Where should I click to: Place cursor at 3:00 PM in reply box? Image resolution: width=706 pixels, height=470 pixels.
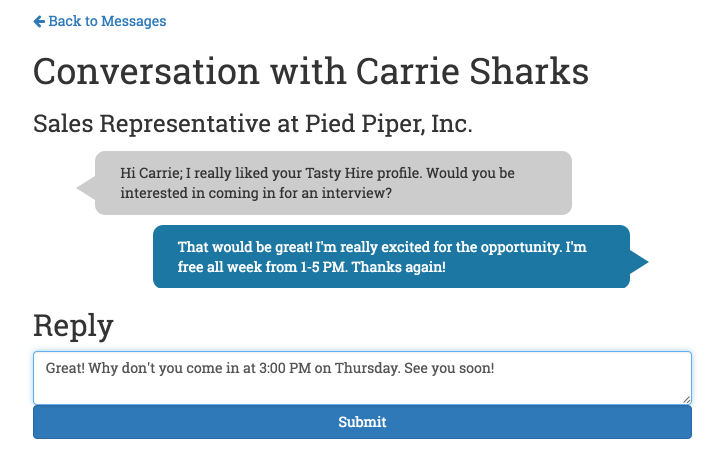click(285, 368)
